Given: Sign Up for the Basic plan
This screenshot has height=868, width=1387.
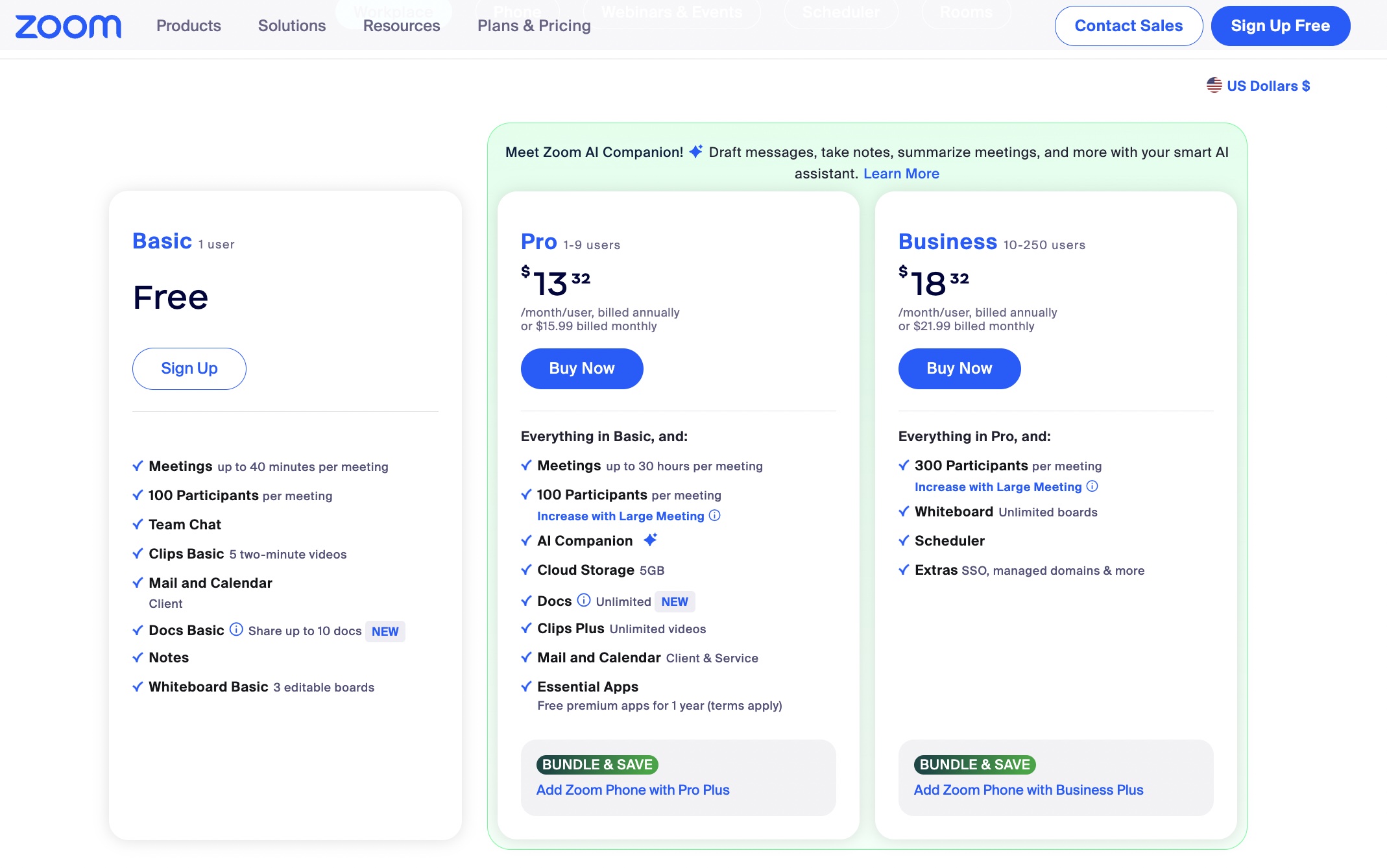Looking at the screenshot, I should coord(189,368).
